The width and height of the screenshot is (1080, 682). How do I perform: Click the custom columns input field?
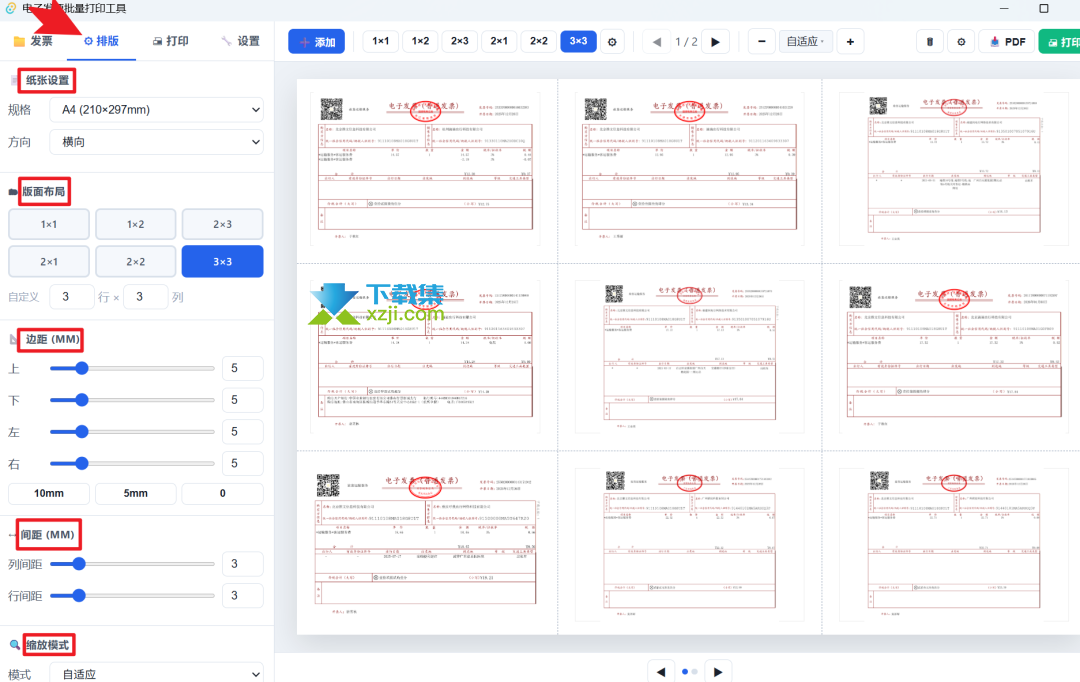point(145,297)
